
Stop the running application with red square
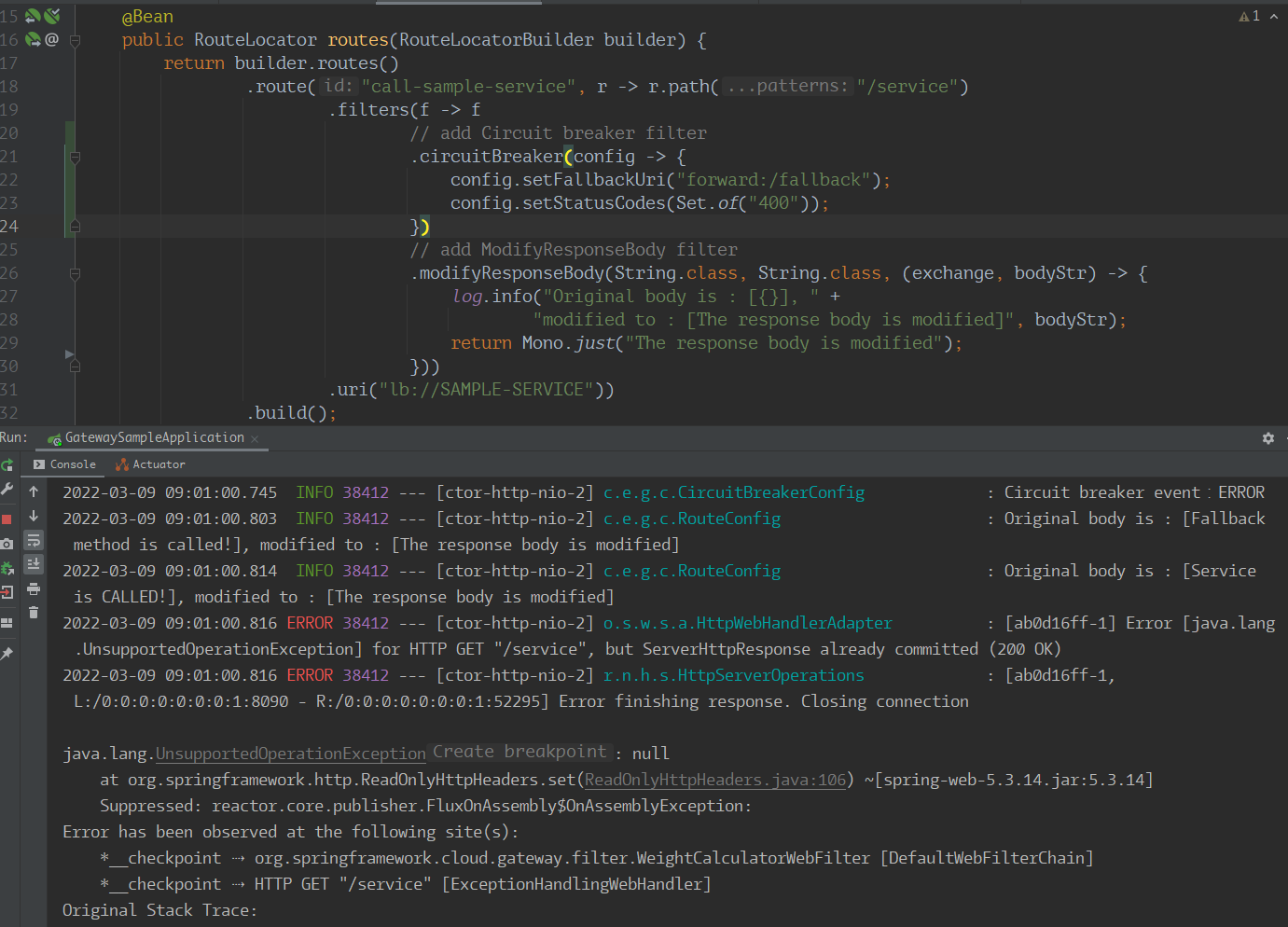point(7,519)
